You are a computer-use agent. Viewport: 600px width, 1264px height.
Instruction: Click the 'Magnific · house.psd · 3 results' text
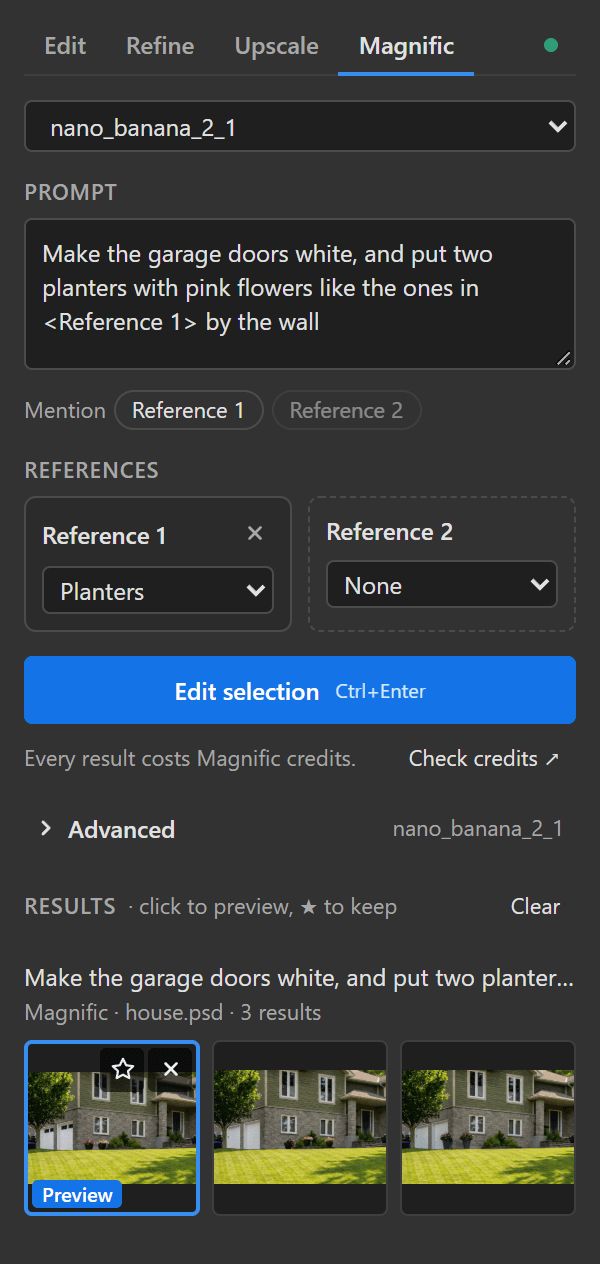pyautogui.click(x=173, y=1013)
